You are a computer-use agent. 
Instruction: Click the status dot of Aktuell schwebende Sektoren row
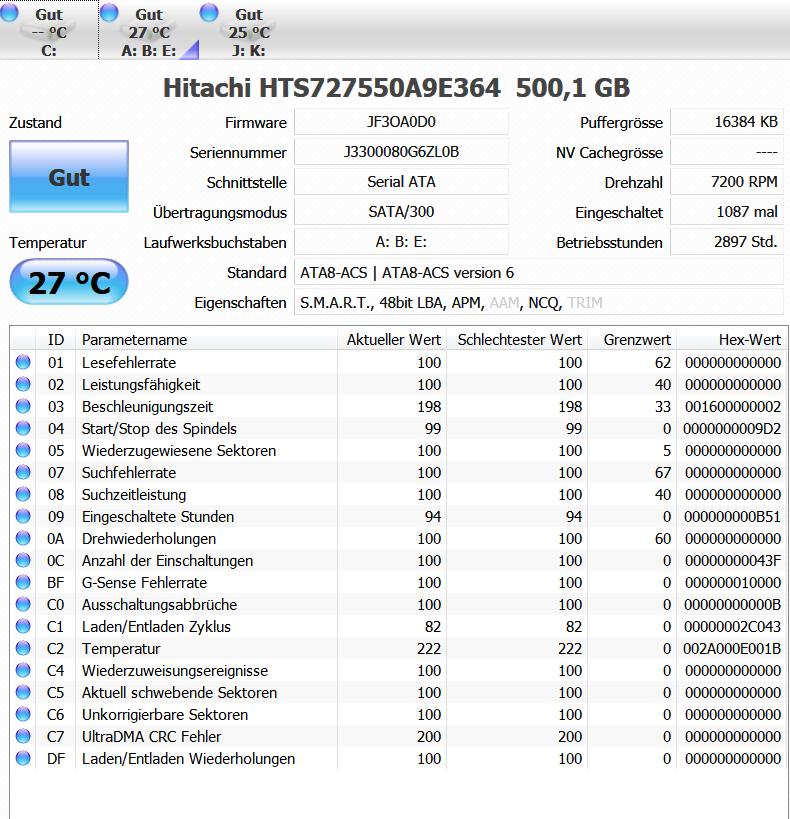[23, 692]
